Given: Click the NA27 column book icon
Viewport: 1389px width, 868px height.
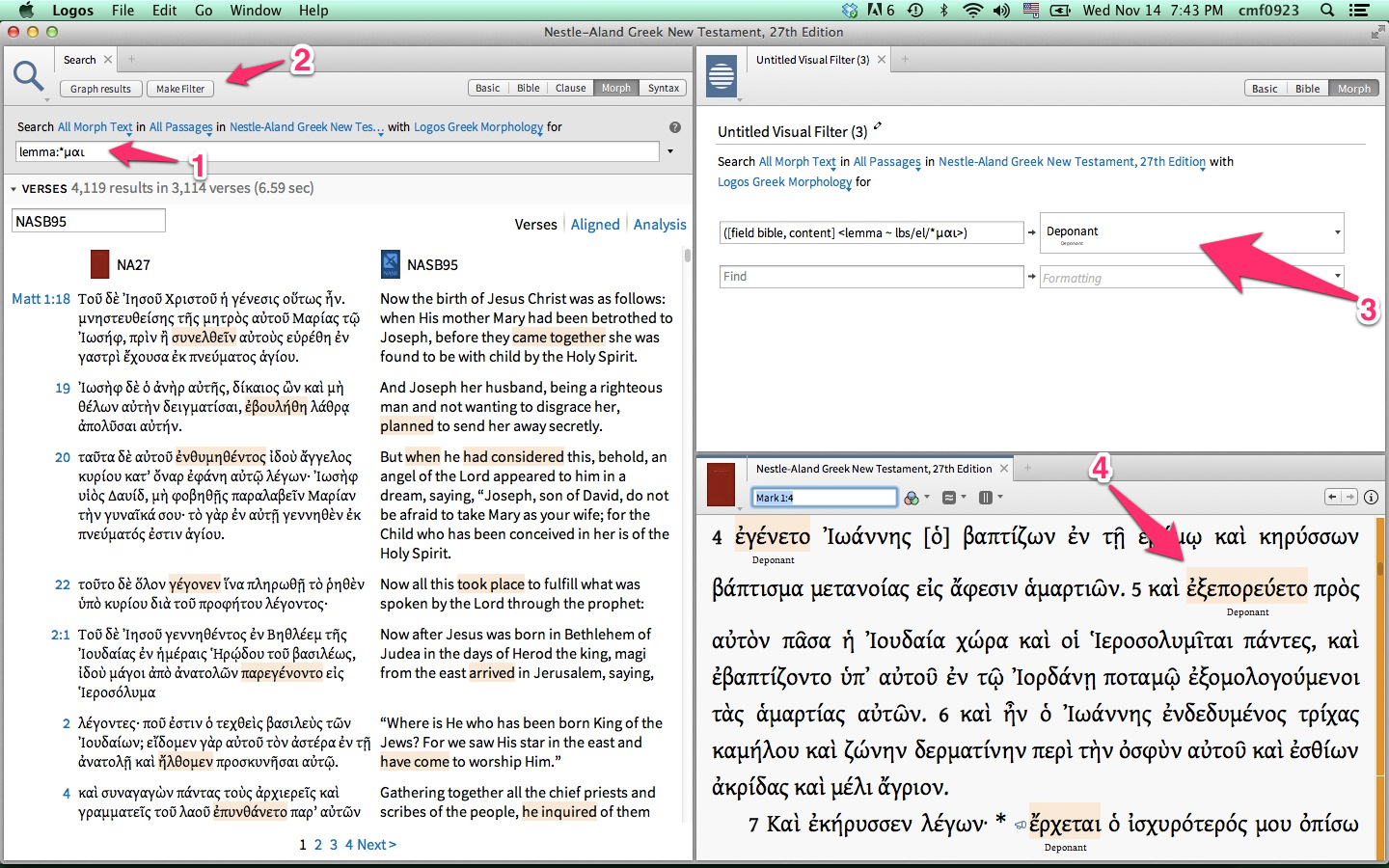Looking at the screenshot, I should pos(99,264).
